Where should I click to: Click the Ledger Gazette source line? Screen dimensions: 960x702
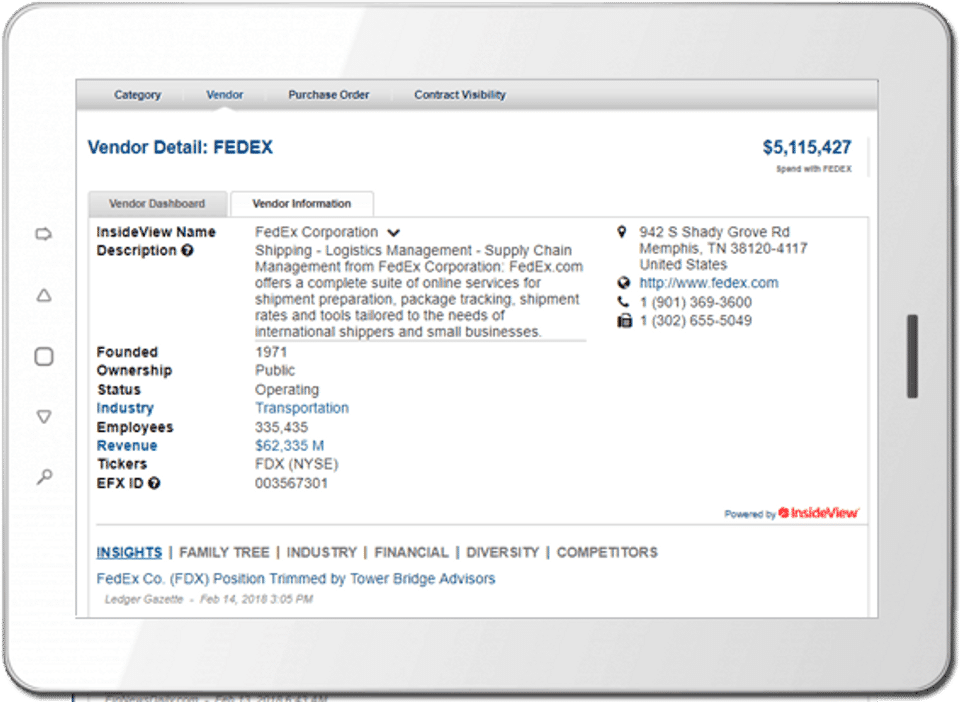tap(209, 599)
